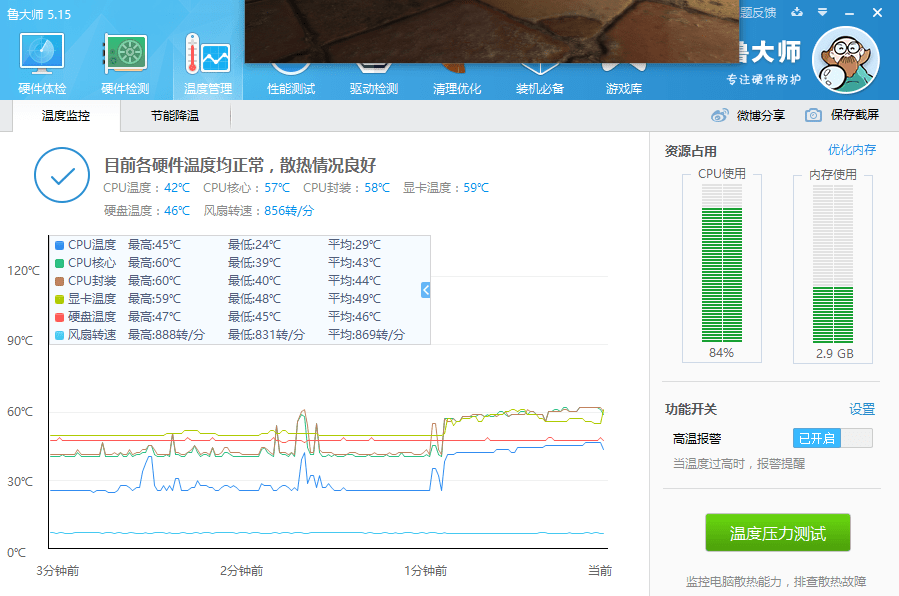The height and width of the screenshot is (596, 899).
Task: Click the download tray icon in title bar
Action: [x=797, y=13]
